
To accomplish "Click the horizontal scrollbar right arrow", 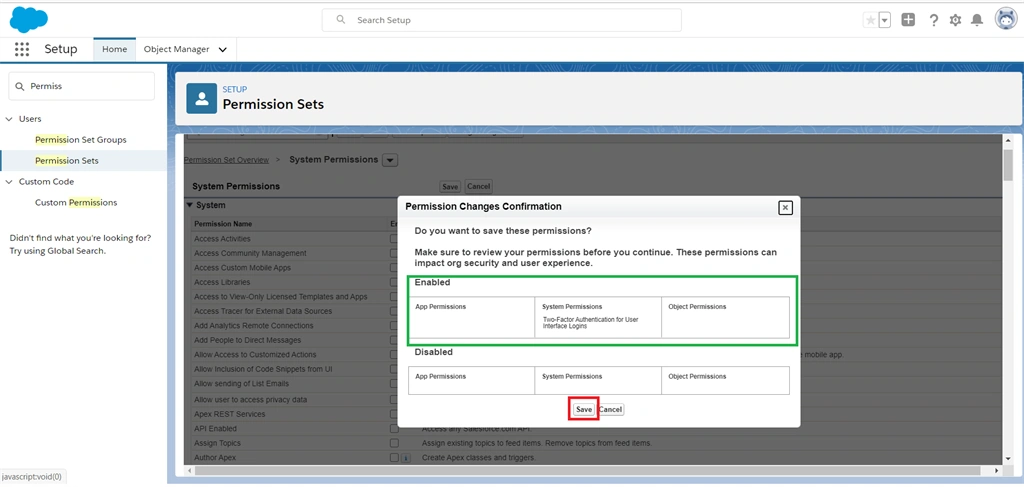I will tap(997, 470).
